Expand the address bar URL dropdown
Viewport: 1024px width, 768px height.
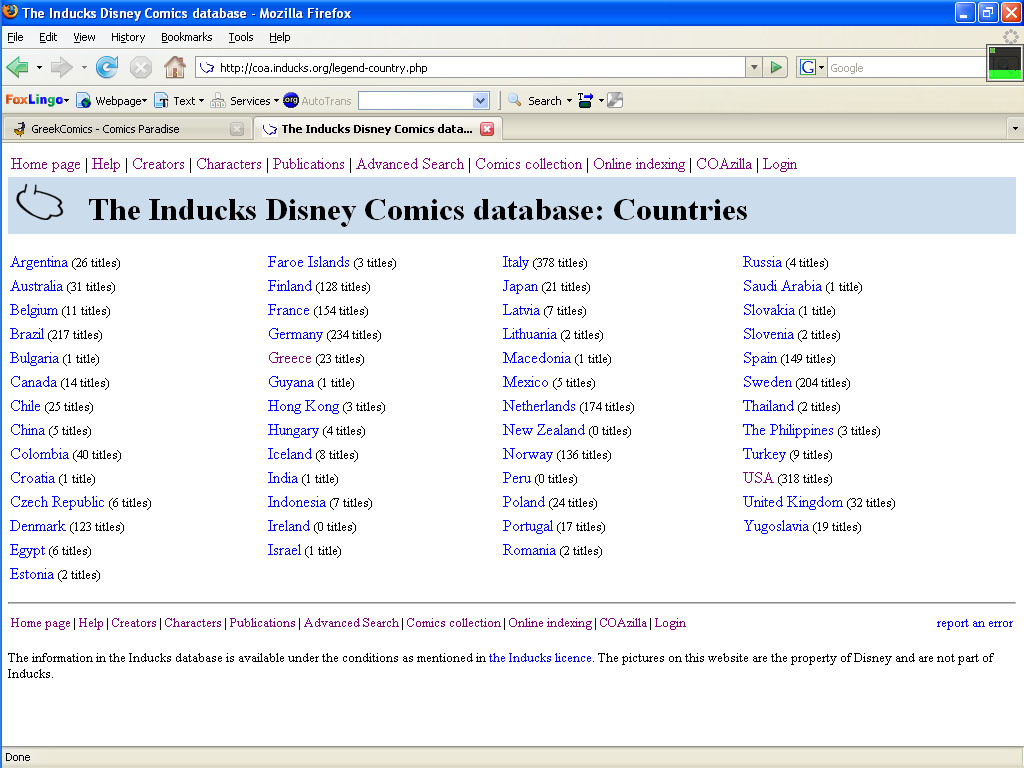(x=754, y=67)
